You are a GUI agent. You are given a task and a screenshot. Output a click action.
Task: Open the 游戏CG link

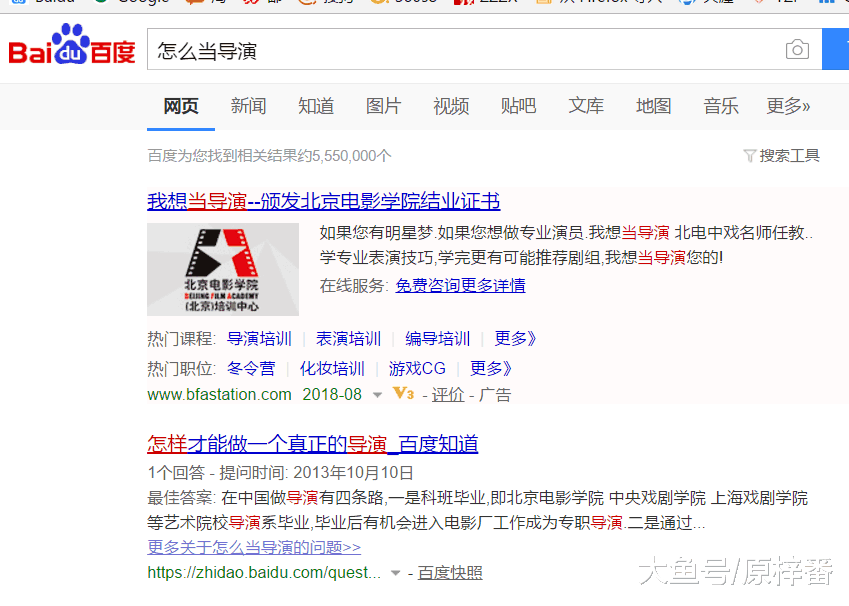coord(417,368)
